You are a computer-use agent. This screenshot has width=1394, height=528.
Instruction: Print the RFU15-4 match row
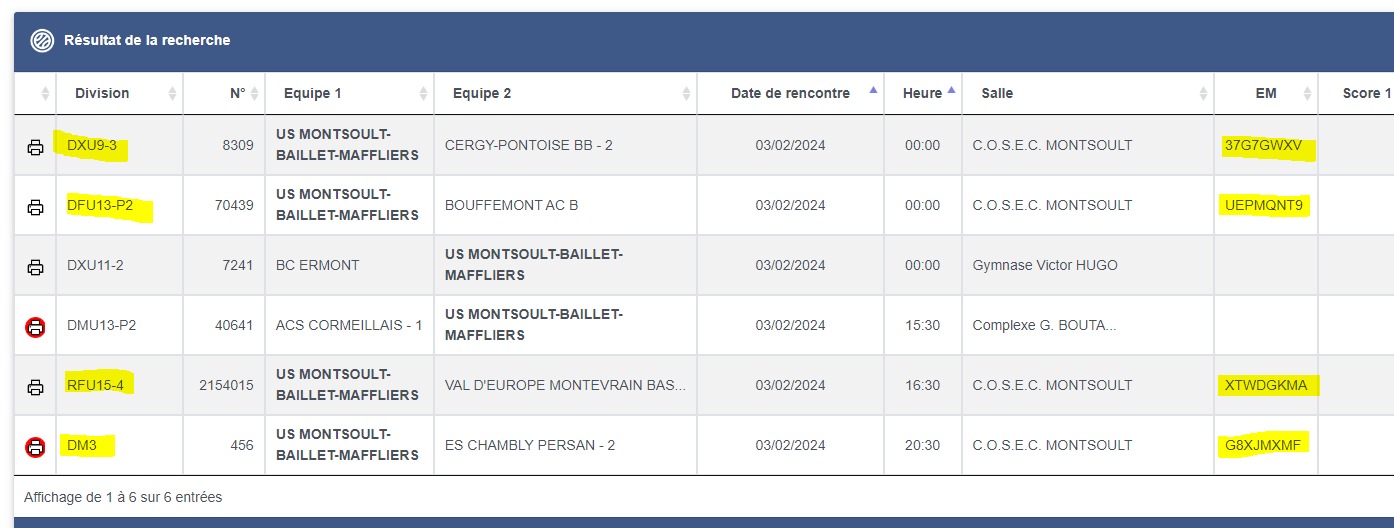(35, 387)
